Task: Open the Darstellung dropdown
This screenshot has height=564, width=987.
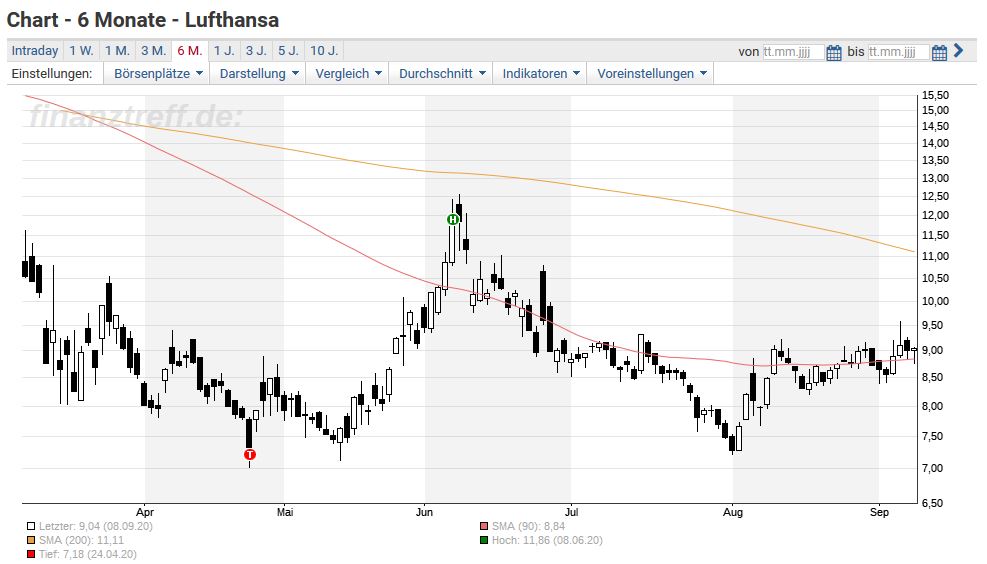Action: click(x=258, y=74)
